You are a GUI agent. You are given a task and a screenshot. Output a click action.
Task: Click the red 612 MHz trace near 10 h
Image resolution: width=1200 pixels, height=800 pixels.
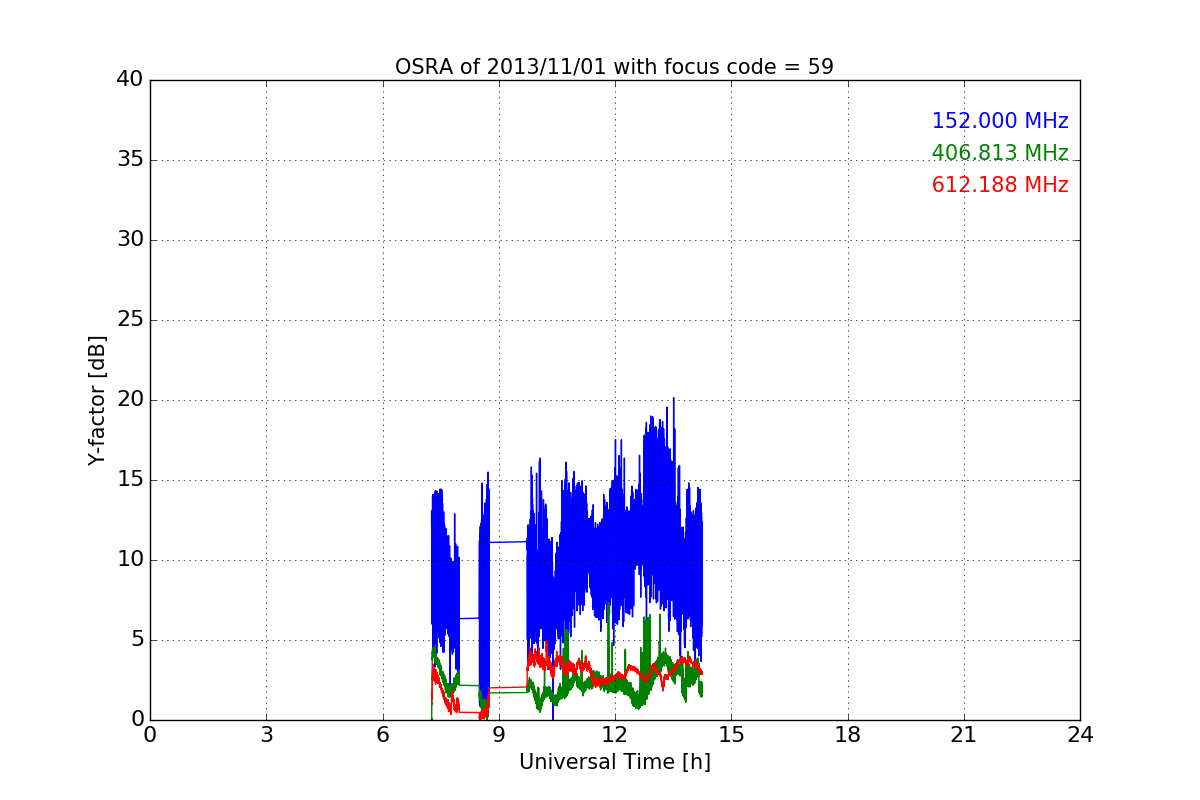click(x=538, y=658)
